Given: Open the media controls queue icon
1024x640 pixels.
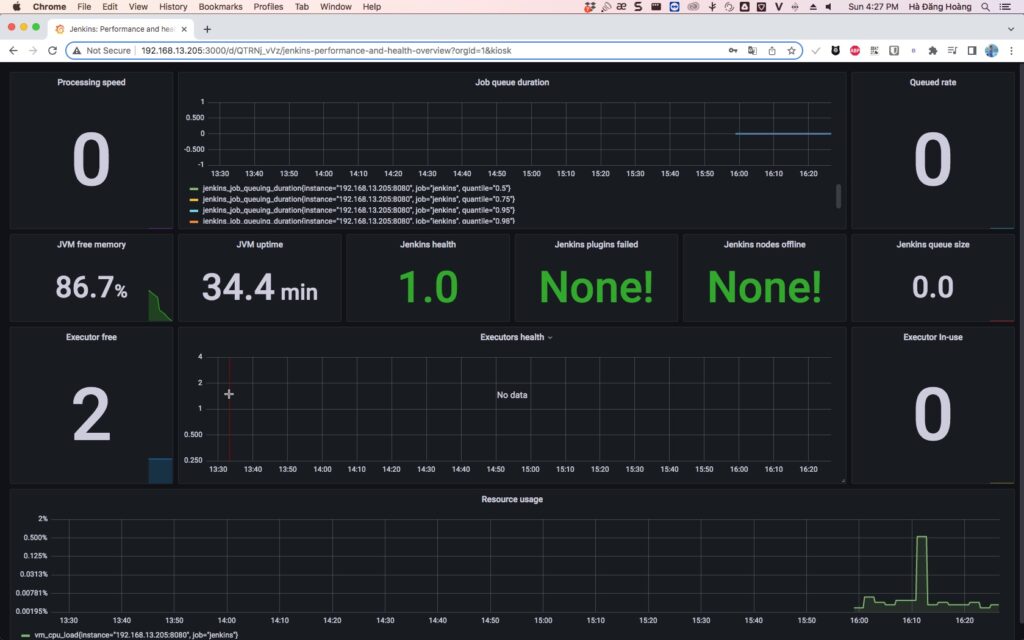Looking at the screenshot, I should pyautogui.click(x=952, y=50).
